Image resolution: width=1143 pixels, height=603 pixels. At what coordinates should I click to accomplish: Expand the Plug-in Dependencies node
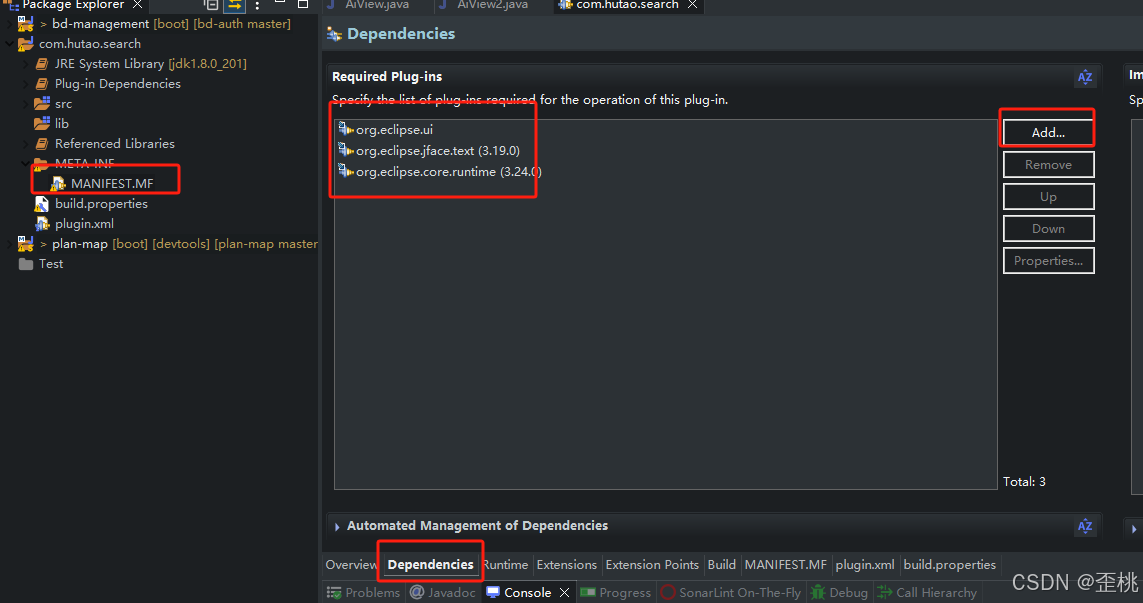(x=26, y=84)
